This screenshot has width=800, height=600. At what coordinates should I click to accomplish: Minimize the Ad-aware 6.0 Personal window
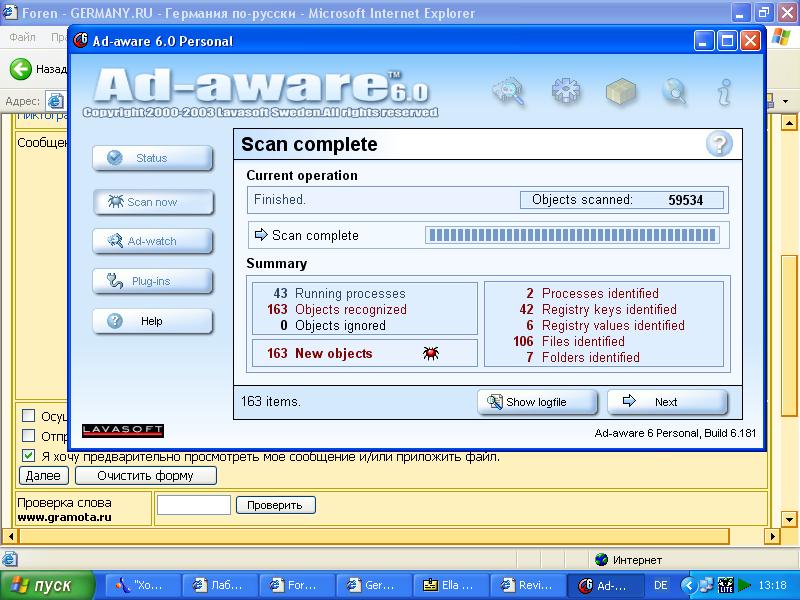pyautogui.click(x=704, y=40)
